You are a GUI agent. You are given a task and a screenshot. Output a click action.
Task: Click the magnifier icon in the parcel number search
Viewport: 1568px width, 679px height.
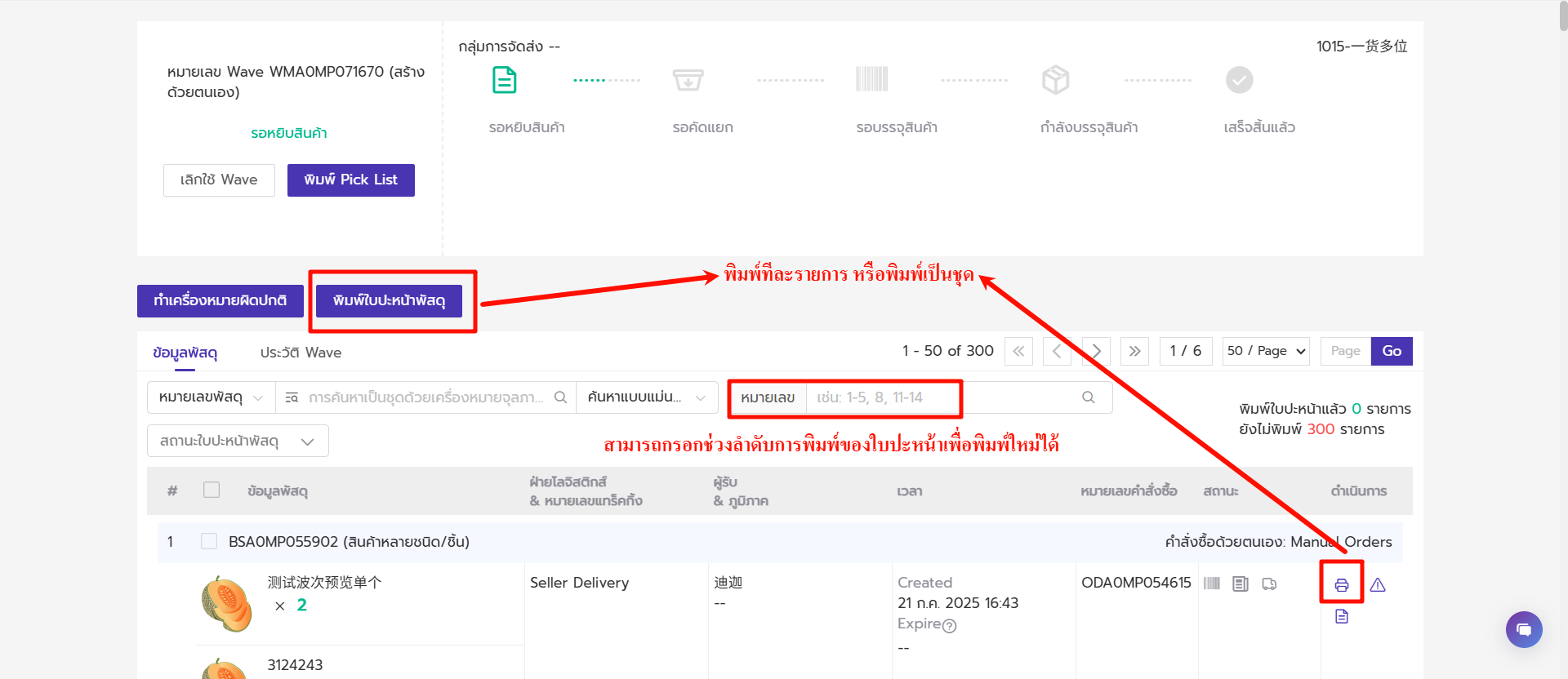point(560,397)
